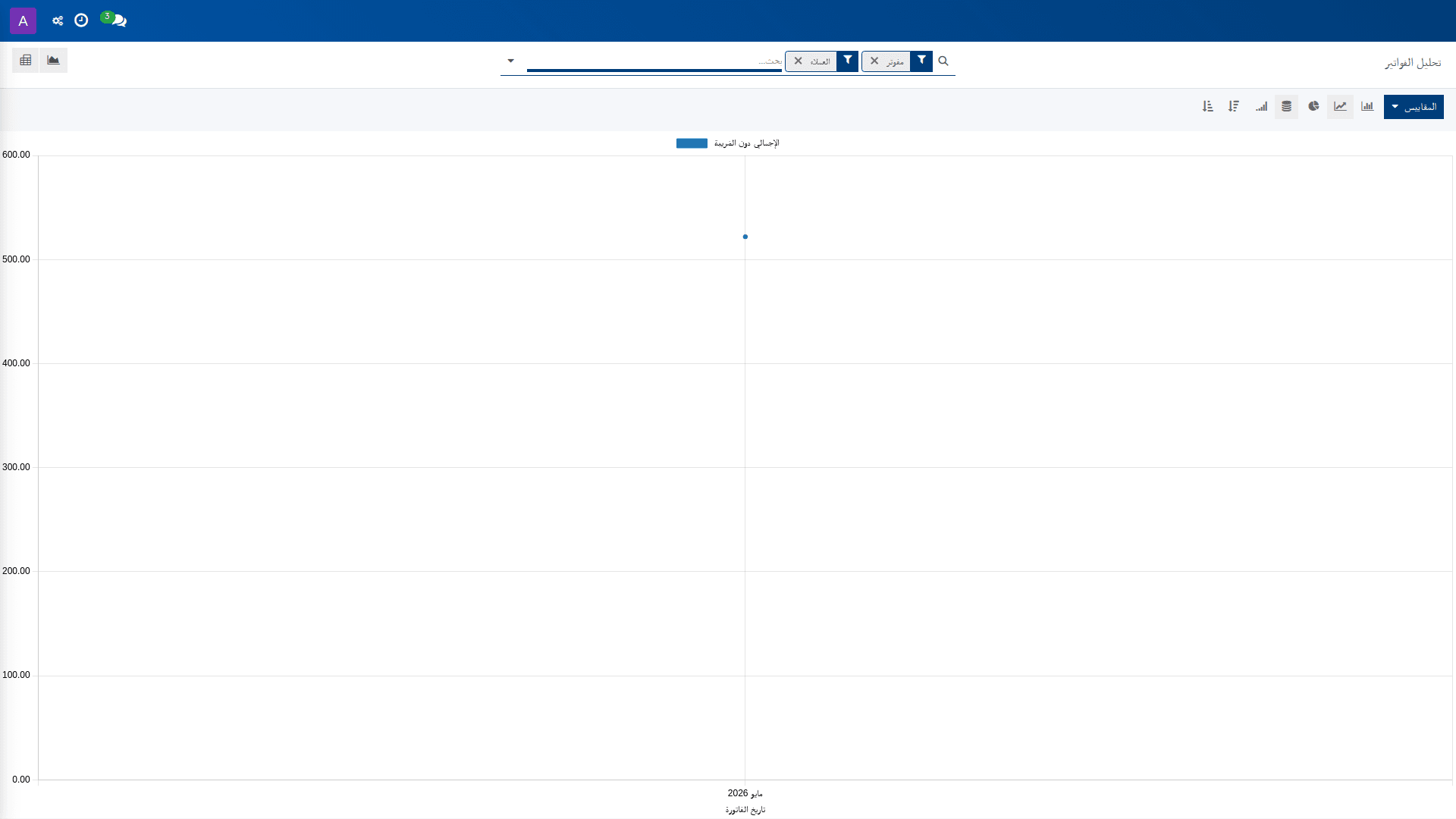1456x819 pixels.
Task: Switch to pivot table view
Action: 26,60
